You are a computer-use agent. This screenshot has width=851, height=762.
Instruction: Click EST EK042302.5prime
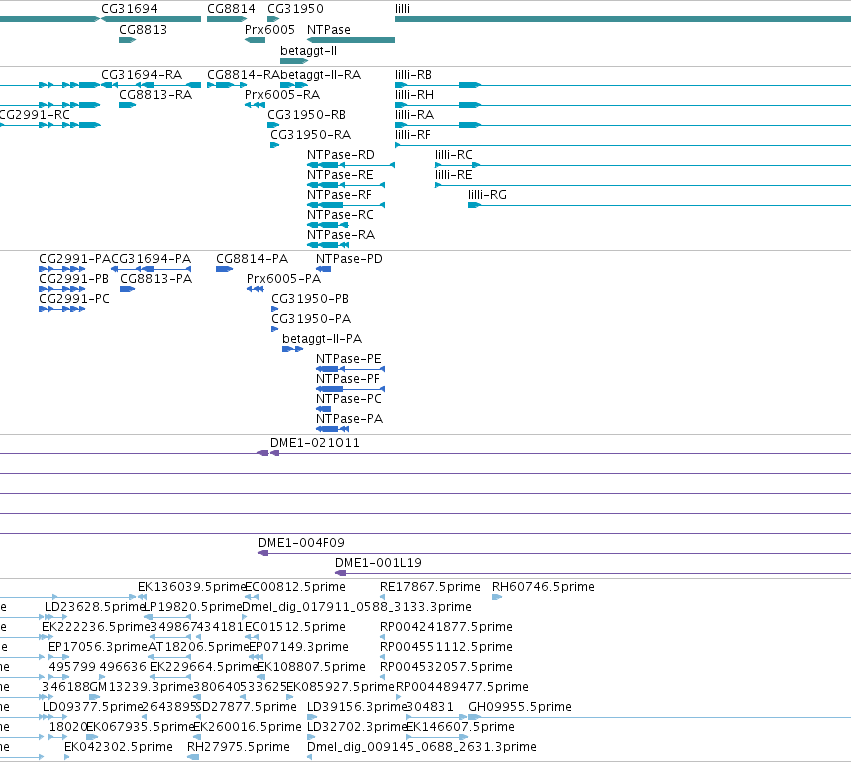coord(118,748)
